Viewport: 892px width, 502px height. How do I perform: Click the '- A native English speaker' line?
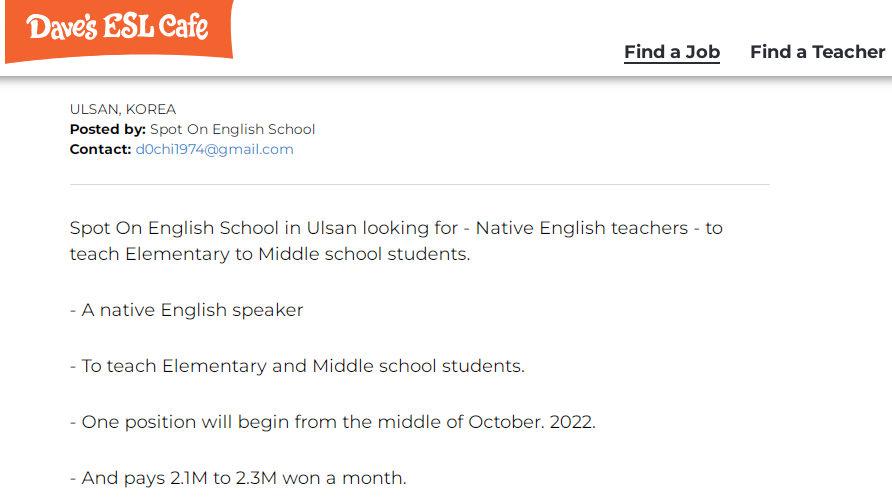tap(186, 310)
